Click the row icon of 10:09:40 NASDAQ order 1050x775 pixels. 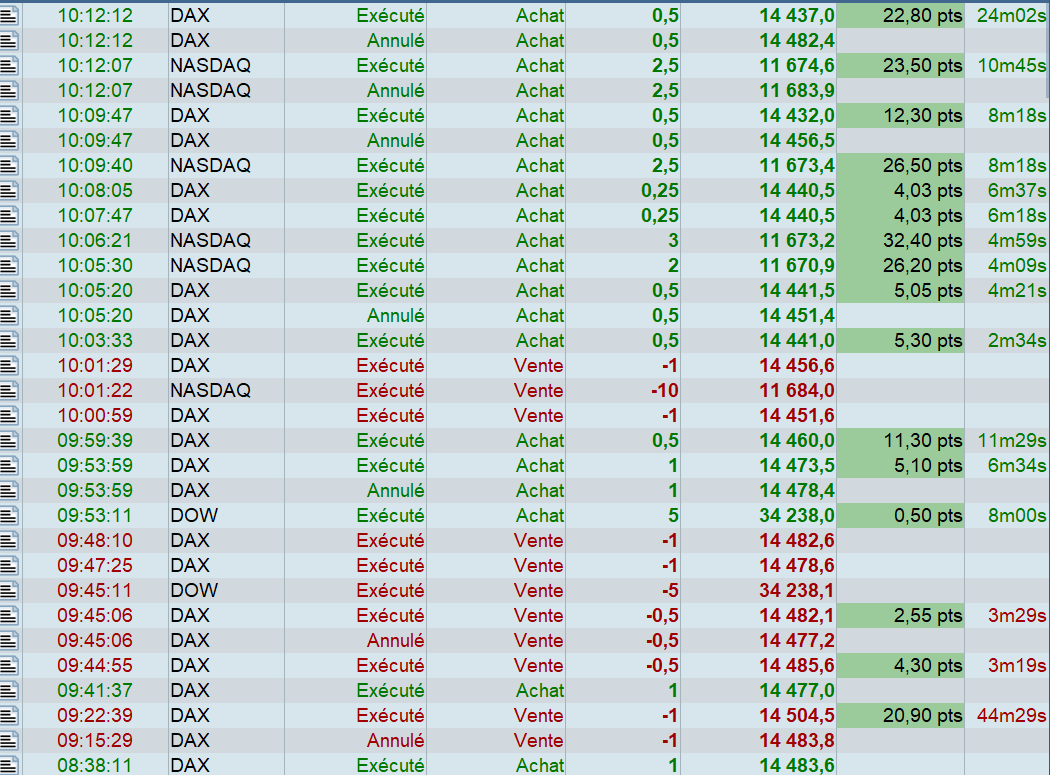9,165
